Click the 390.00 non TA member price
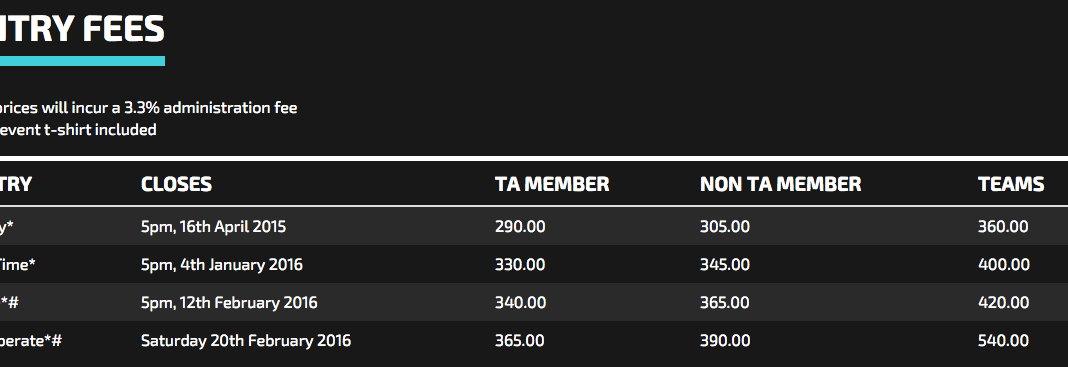The image size is (1068, 367). (x=725, y=340)
